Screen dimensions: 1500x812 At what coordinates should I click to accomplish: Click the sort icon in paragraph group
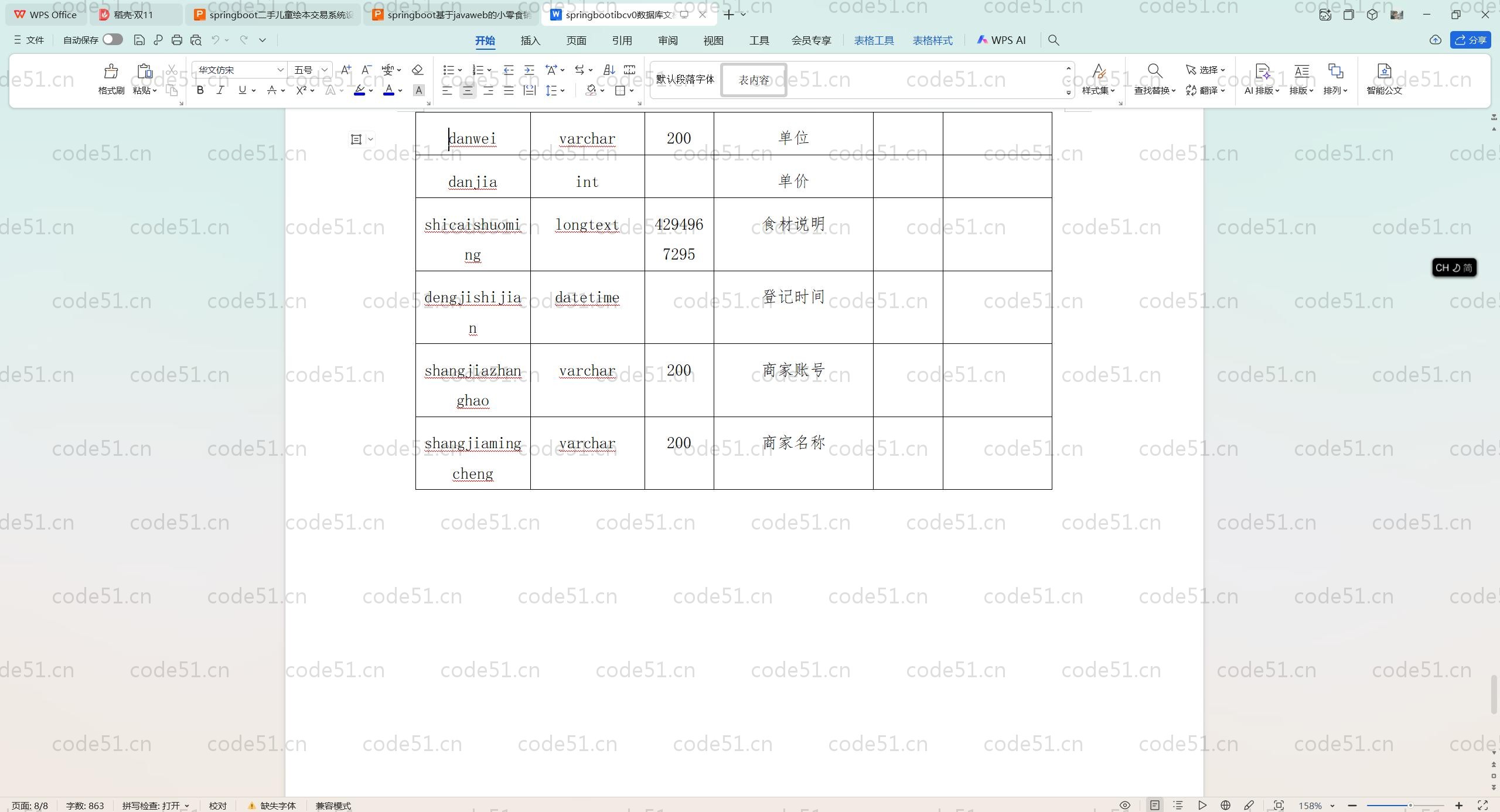click(609, 70)
